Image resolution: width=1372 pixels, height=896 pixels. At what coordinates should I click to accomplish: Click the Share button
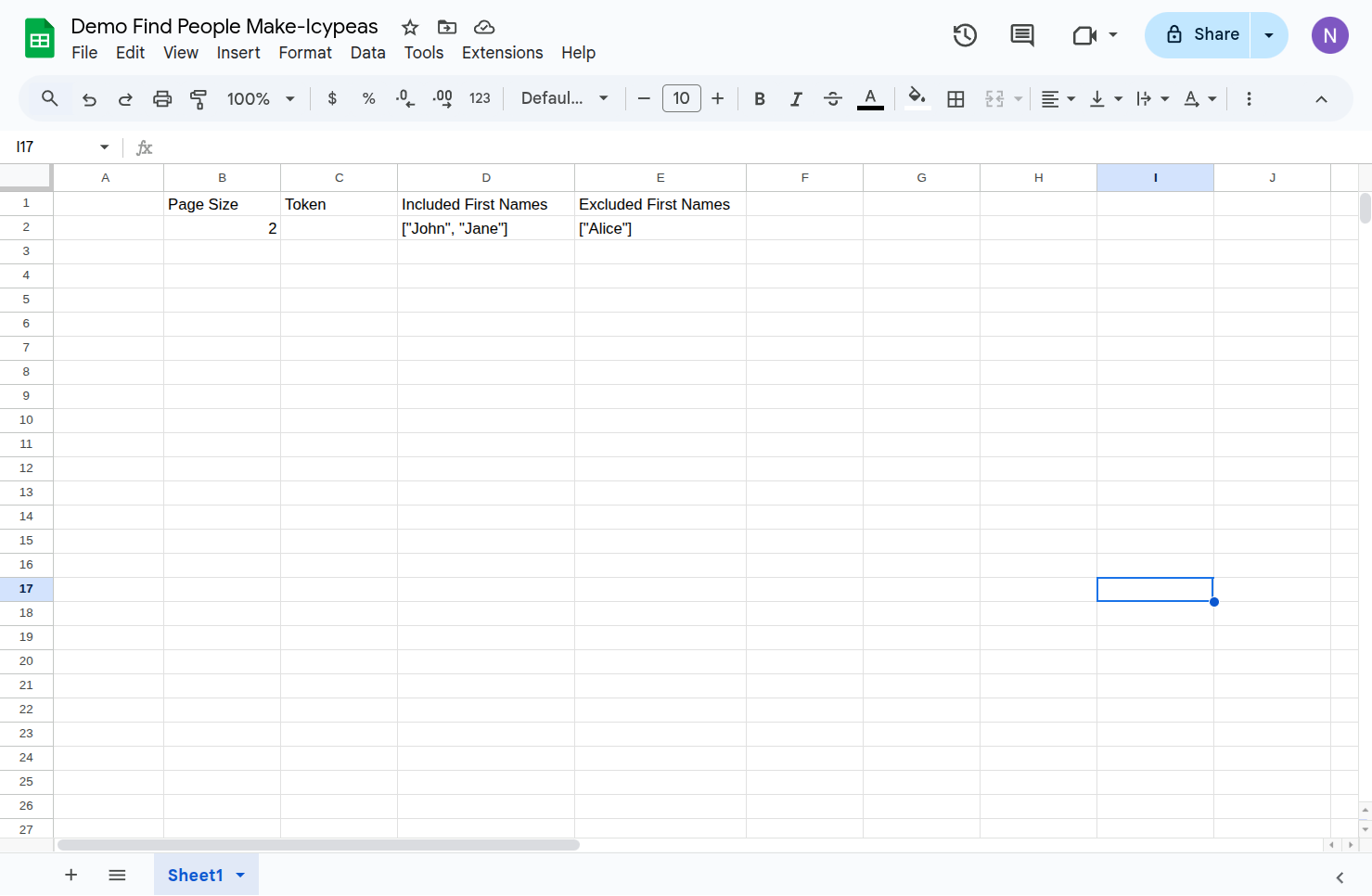(1198, 35)
